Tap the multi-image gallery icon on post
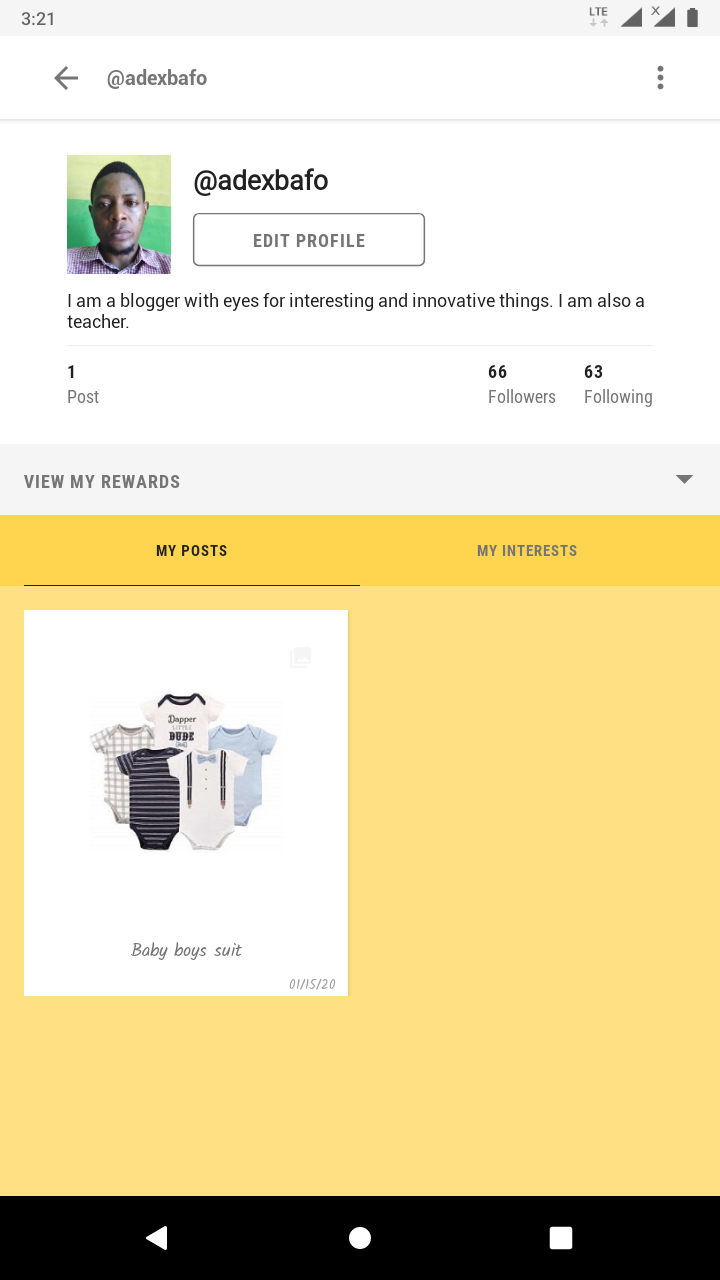 point(300,658)
